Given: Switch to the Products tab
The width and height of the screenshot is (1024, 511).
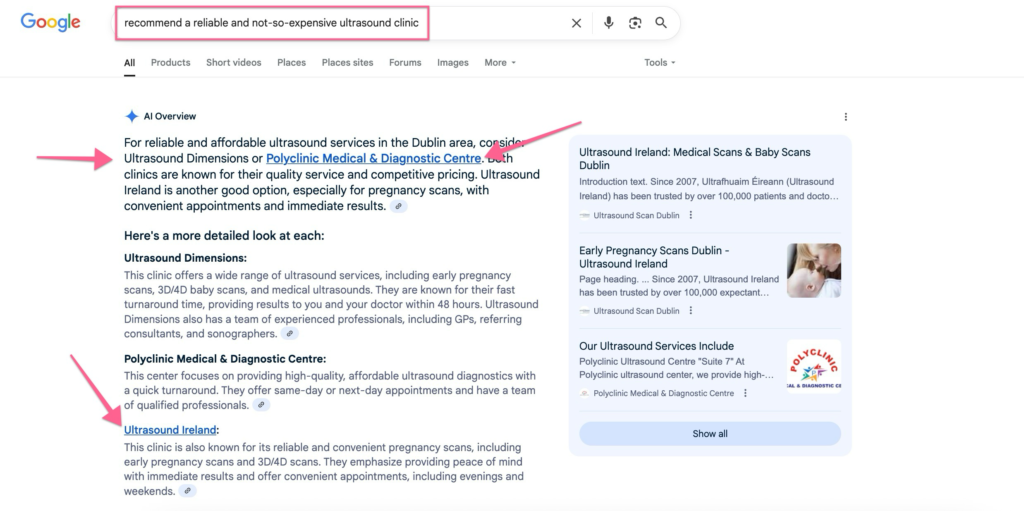Looking at the screenshot, I should click(x=170, y=63).
